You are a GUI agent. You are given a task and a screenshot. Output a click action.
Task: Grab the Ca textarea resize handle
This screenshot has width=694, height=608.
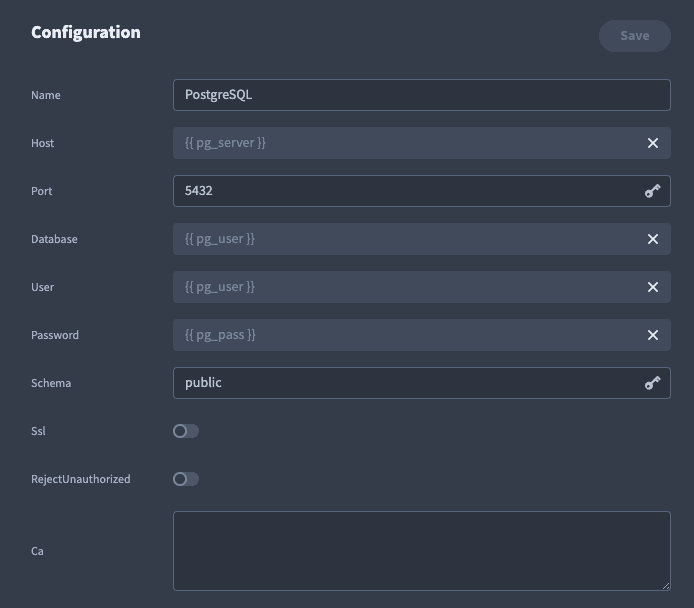click(x=666, y=586)
